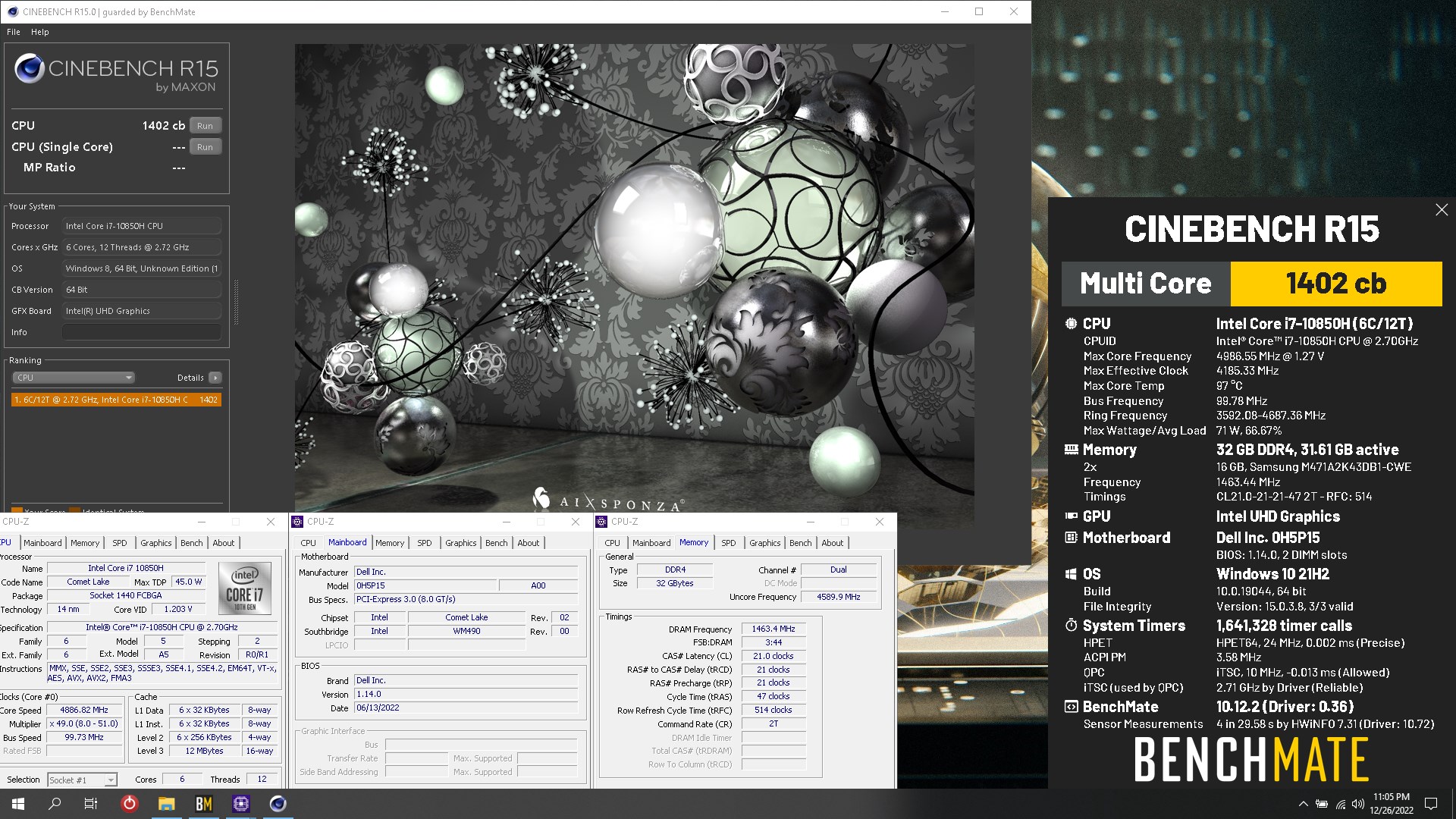Click the BenchMate OS Windows icon
Viewport: 1456px width, 819px height.
(x=1071, y=574)
